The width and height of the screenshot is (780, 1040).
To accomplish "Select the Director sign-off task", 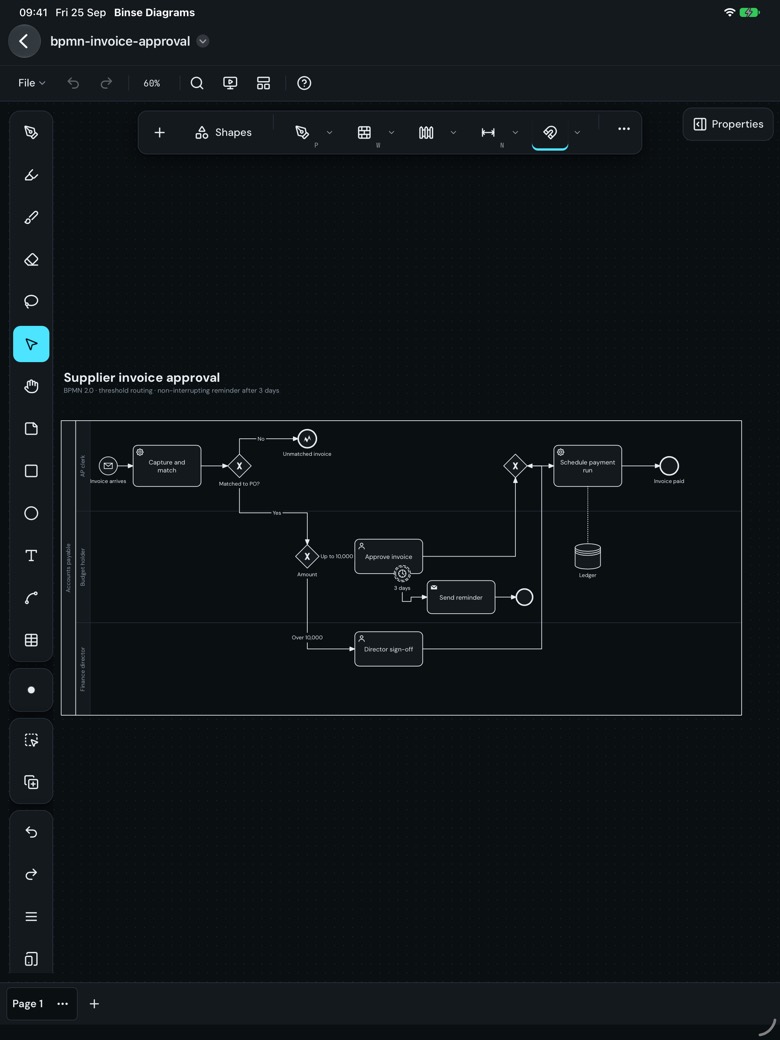I will tap(389, 649).
